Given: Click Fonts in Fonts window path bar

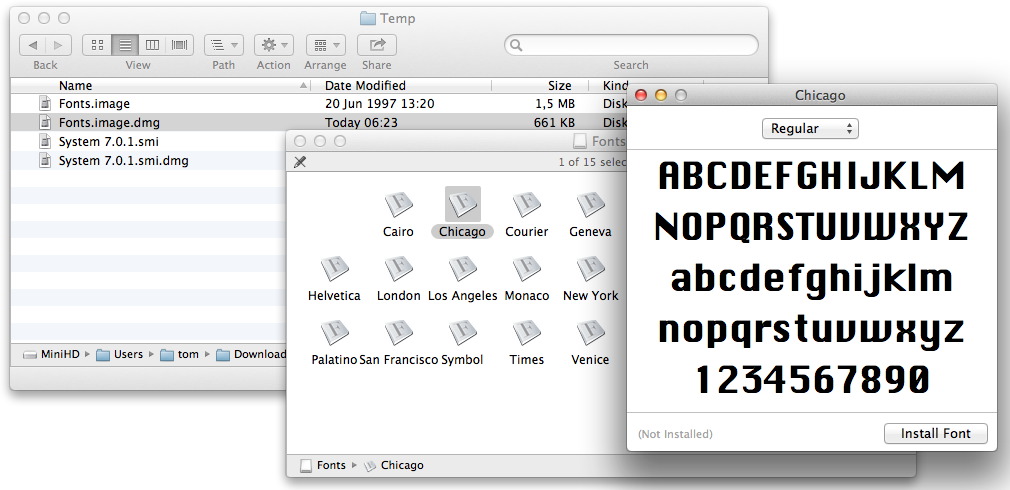Looking at the screenshot, I should coord(323,465).
